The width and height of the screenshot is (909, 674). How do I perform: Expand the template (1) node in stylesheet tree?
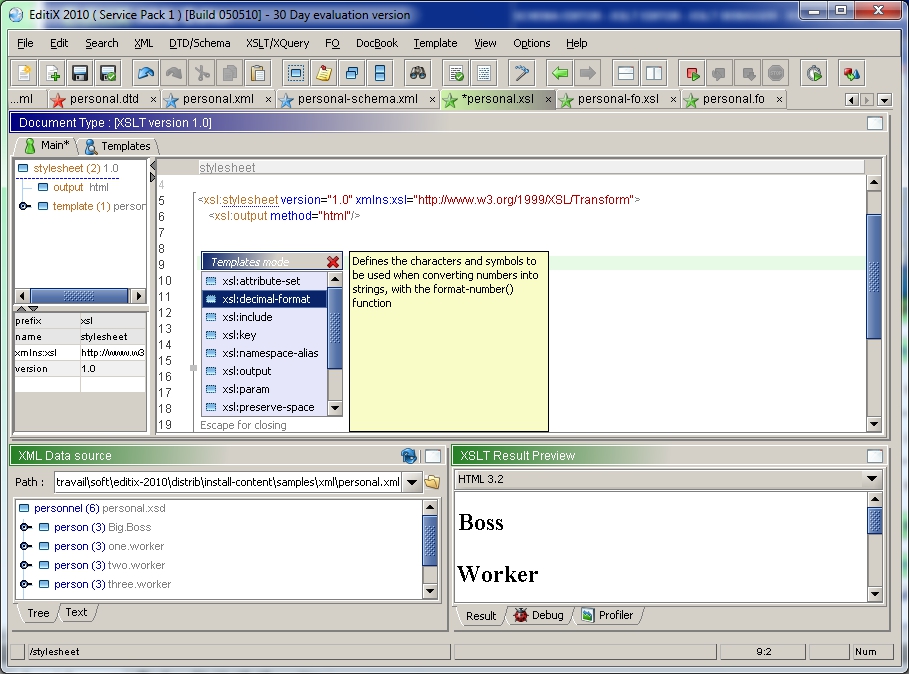pyautogui.click(x=24, y=206)
